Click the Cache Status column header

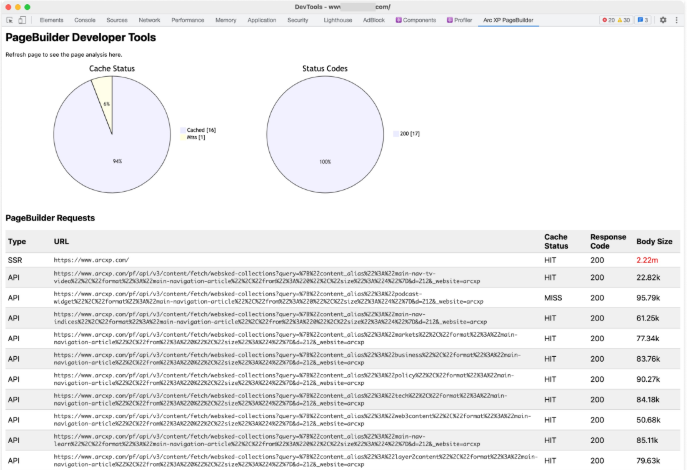(x=556, y=241)
